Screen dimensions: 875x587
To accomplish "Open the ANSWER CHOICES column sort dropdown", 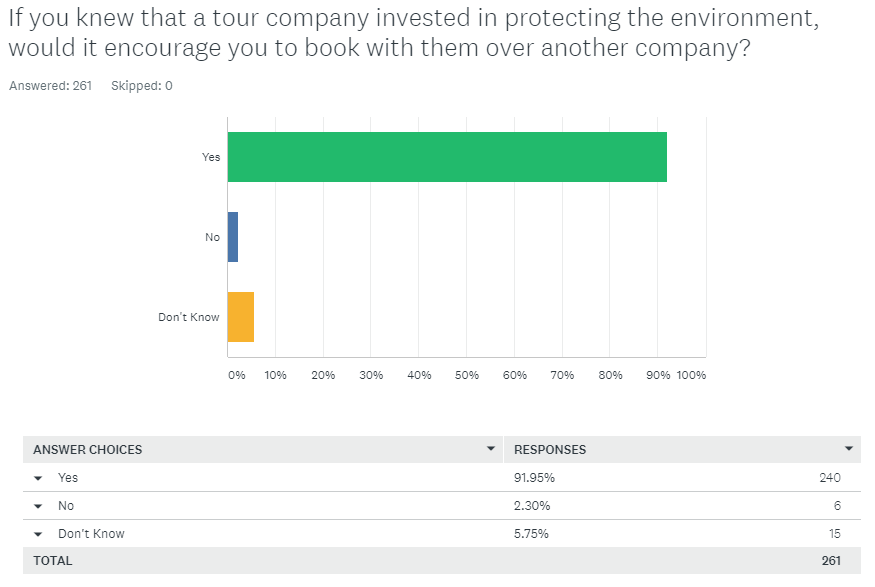I will pos(491,449).
